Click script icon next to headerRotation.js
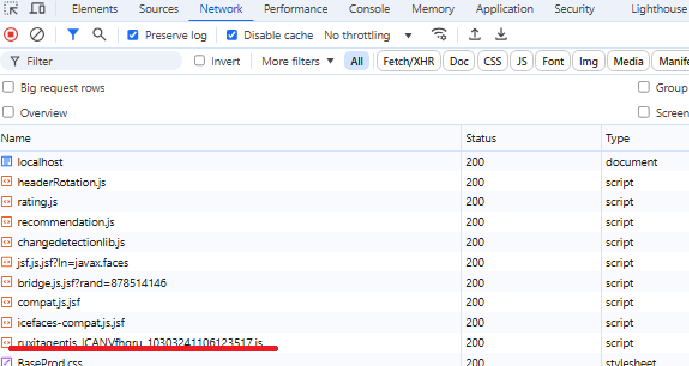The image size is (689, 366). tap(7, 181)
